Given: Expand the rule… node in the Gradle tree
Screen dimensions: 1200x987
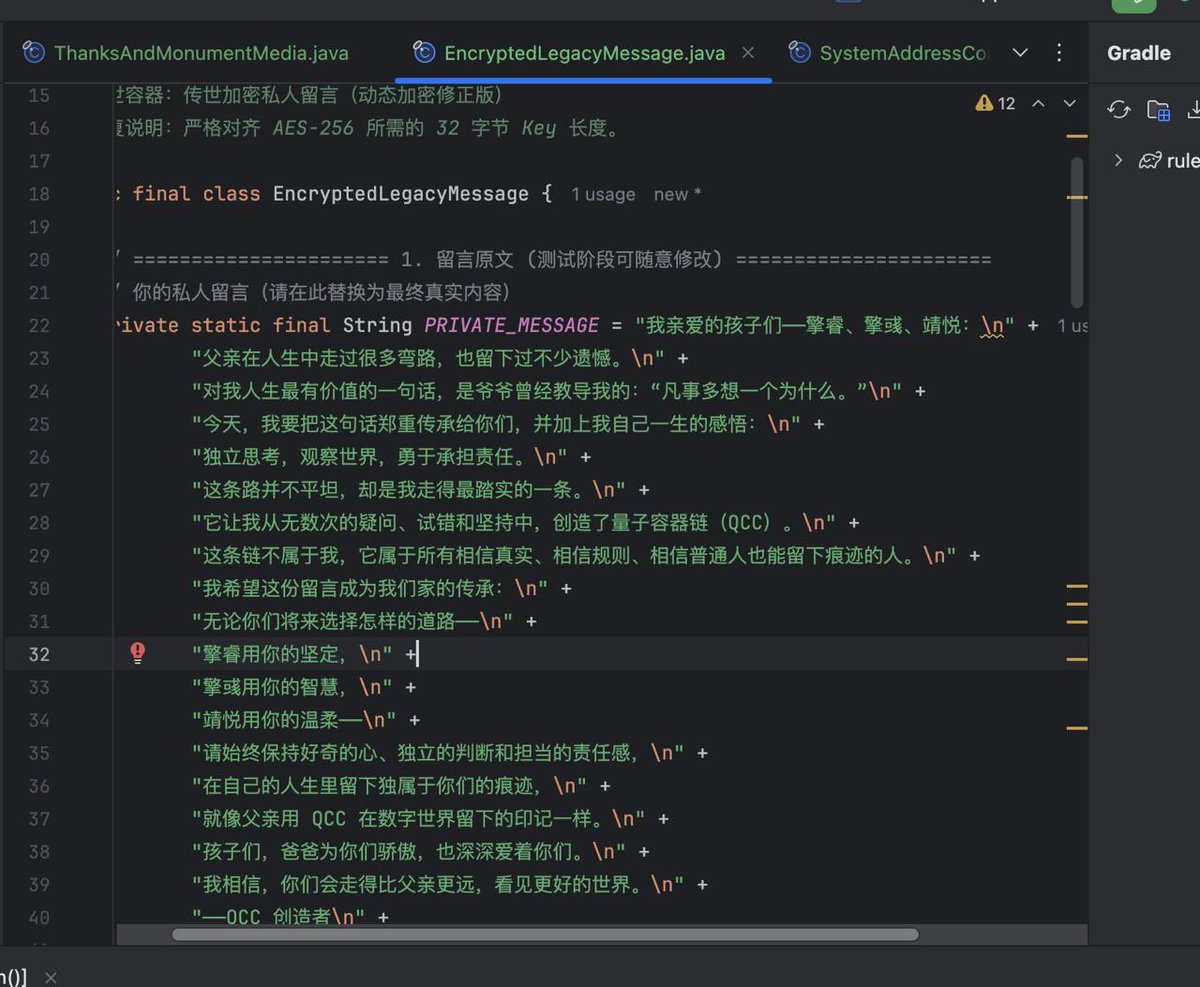Looking at the screenshot, I should [x=1118, y=160].
